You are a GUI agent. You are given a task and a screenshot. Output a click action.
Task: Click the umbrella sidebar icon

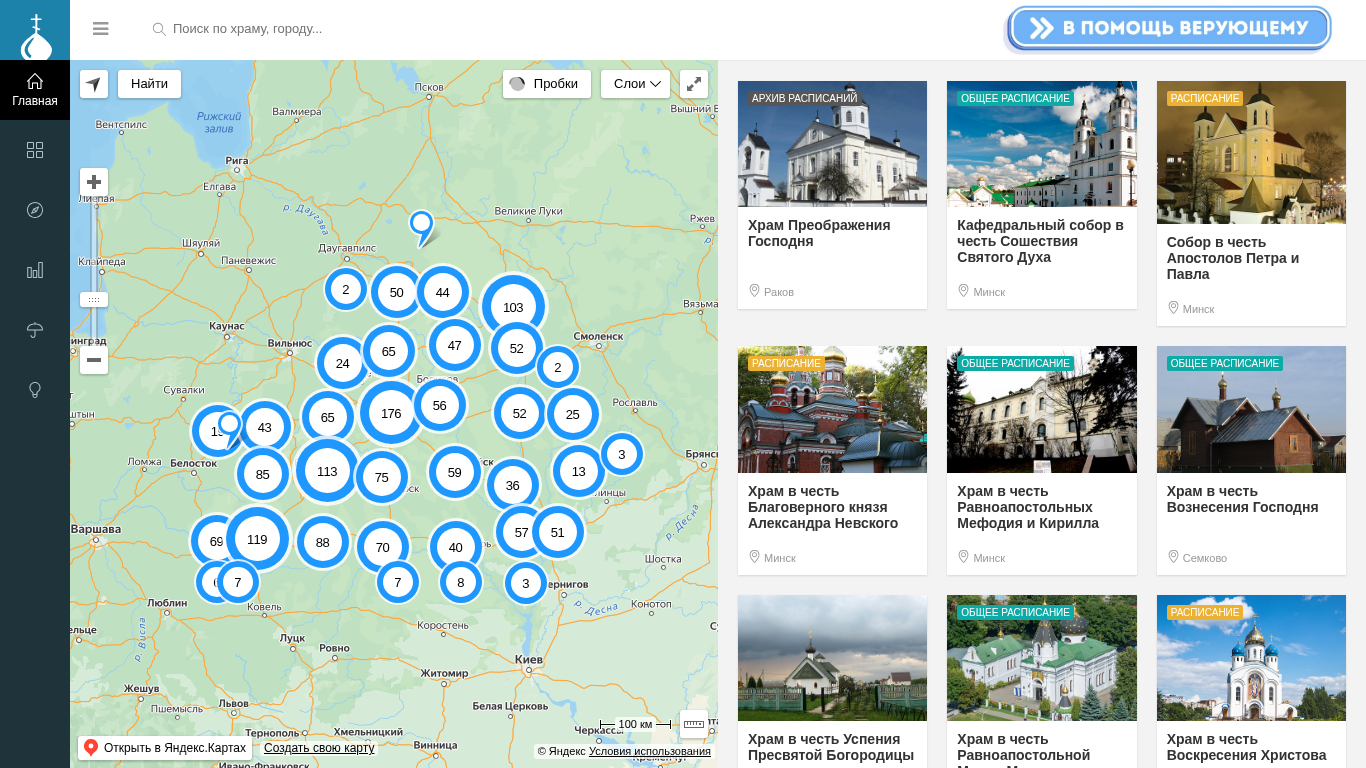pyautogui.click(x=35, y=330)
